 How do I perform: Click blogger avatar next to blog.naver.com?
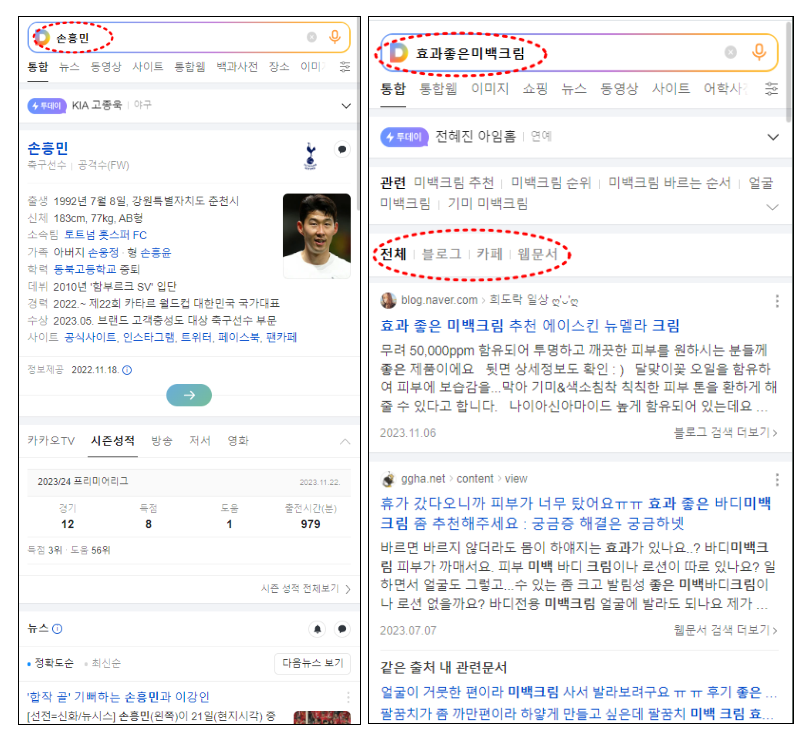[388, 300]
